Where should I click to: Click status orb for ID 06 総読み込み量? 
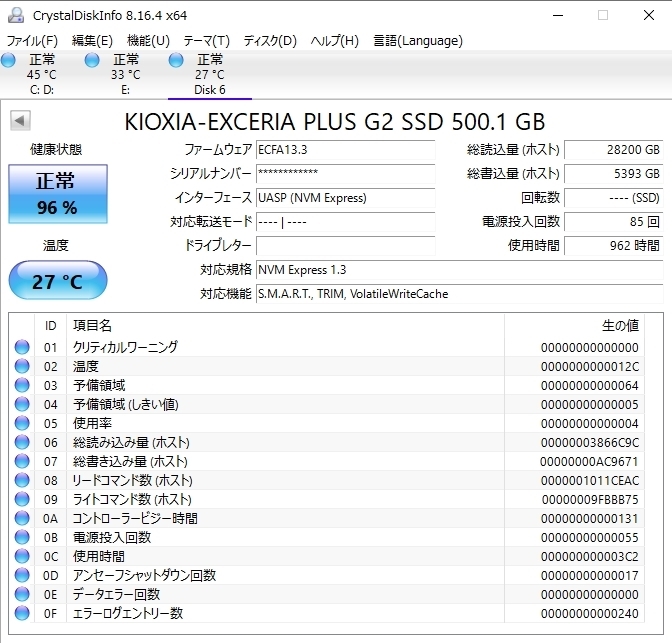point(22,442)
